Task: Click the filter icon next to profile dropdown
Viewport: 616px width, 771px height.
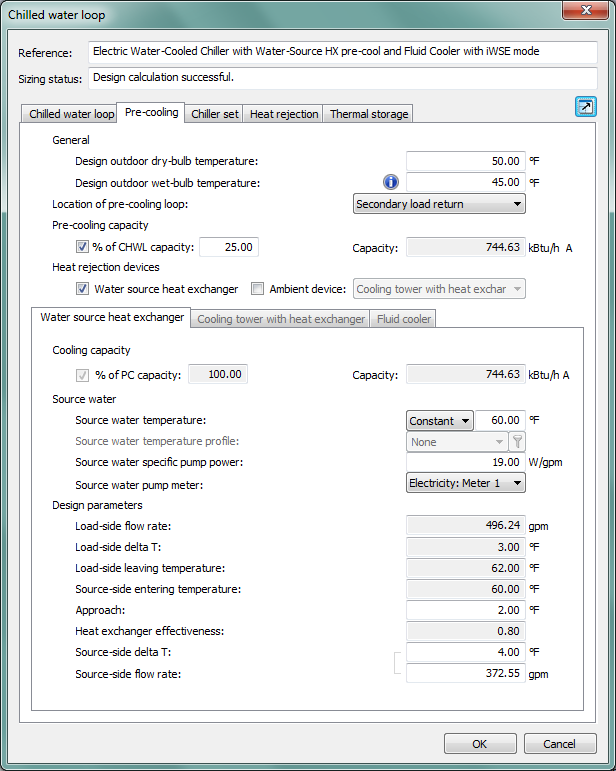Action: point(517,442)
